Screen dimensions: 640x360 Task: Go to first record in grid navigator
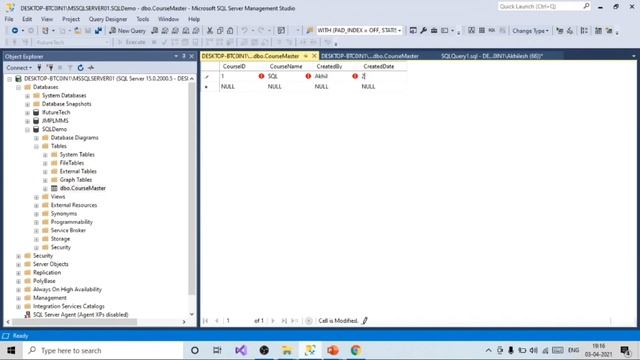206,321
